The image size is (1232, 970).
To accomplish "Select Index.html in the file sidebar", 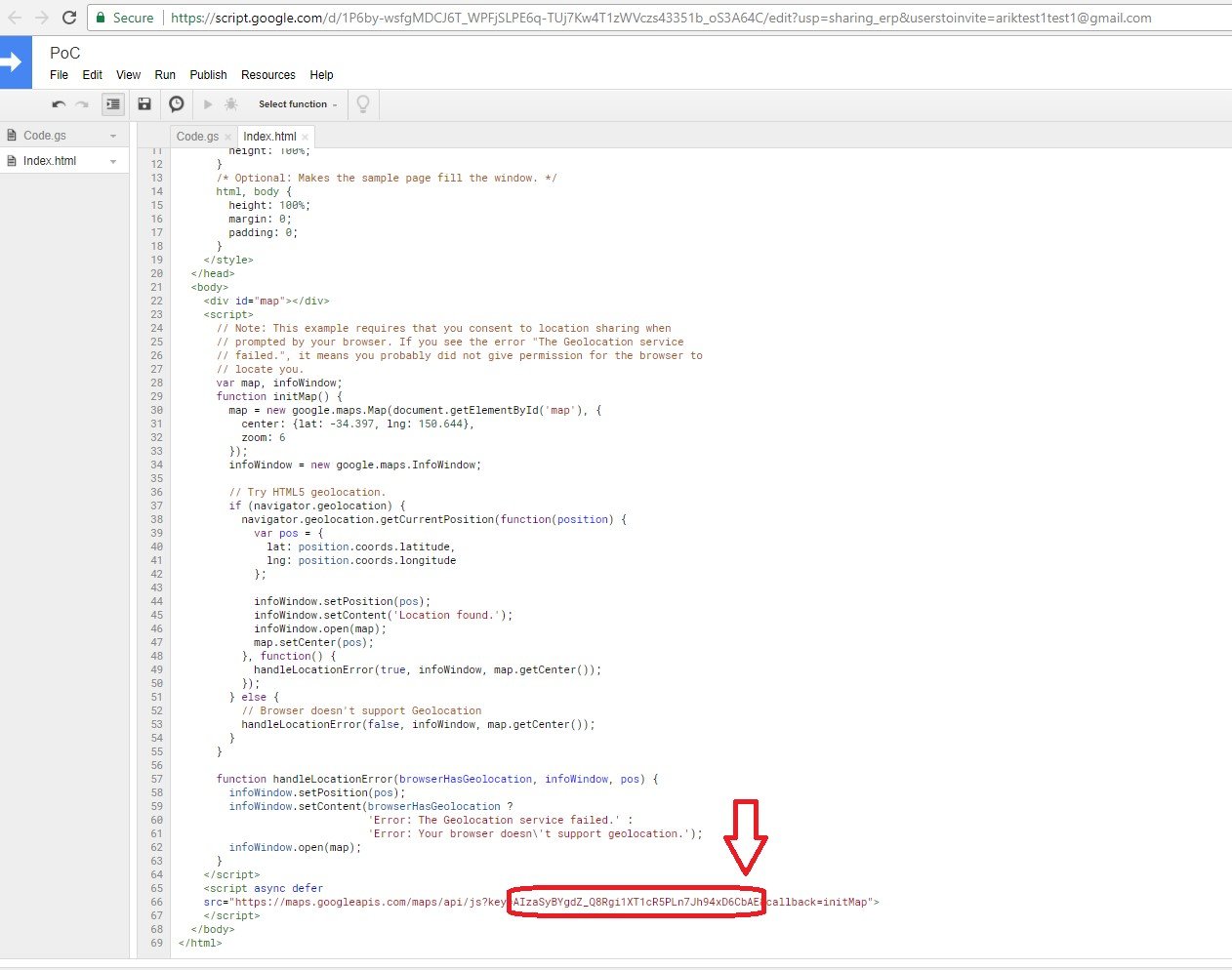I will 50,161.
